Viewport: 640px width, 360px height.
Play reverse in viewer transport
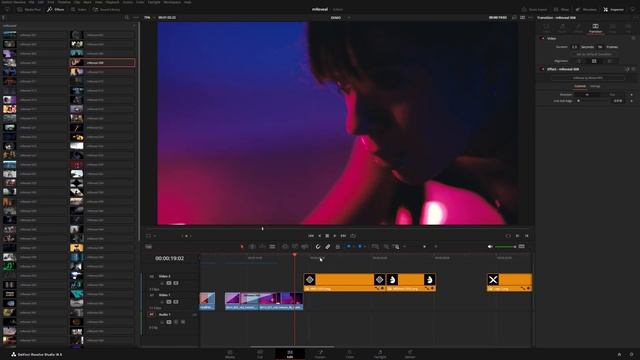click(x=319, y=236)
